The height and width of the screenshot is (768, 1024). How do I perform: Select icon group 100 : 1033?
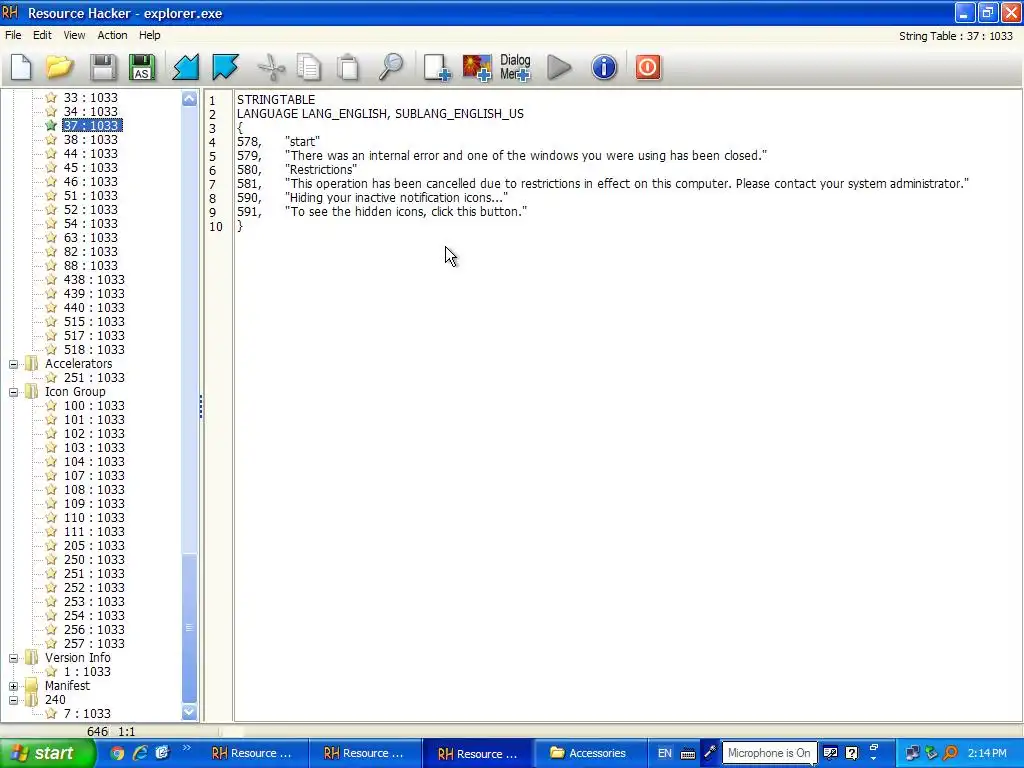(94, 406)
